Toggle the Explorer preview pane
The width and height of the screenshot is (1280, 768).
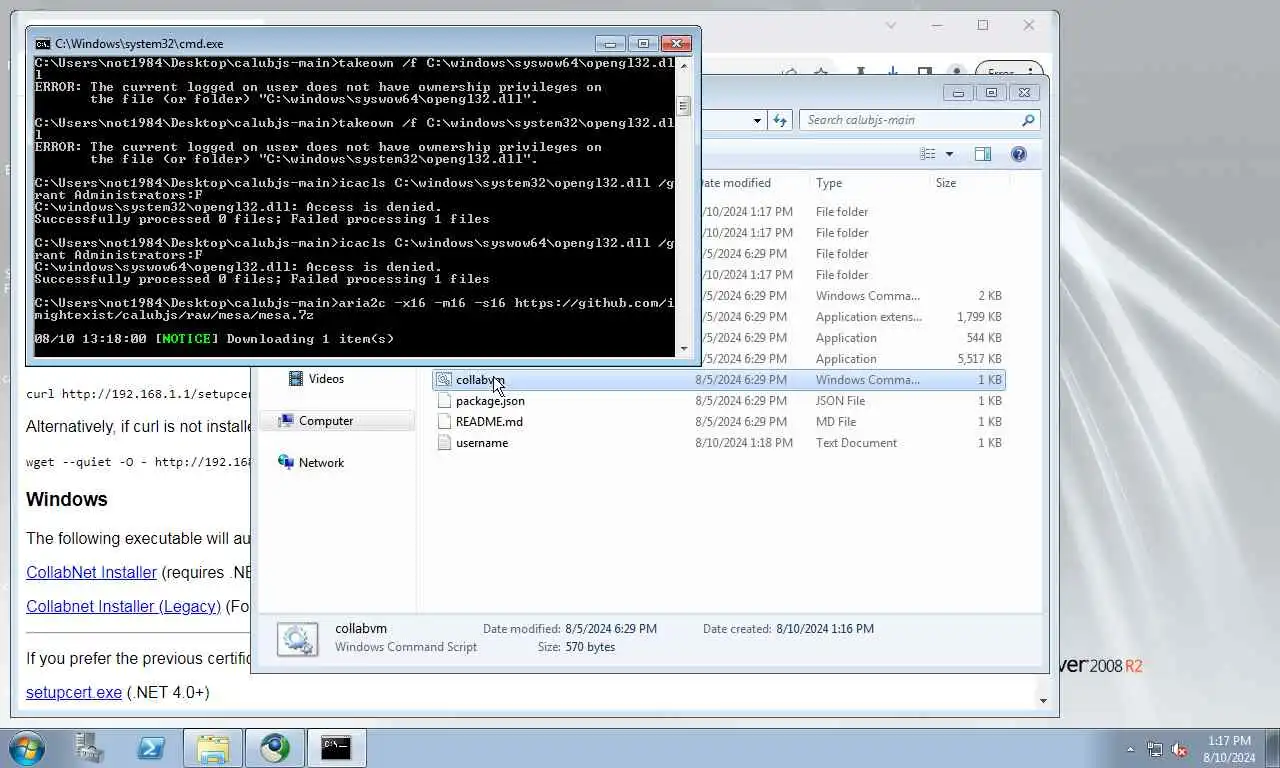(983, 154)
